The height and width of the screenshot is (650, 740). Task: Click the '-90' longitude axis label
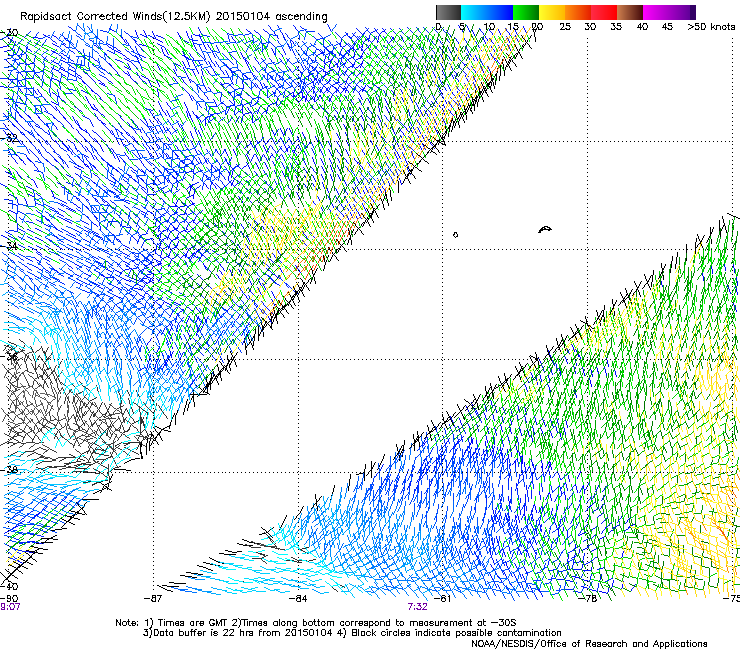(x=9, y=599)
